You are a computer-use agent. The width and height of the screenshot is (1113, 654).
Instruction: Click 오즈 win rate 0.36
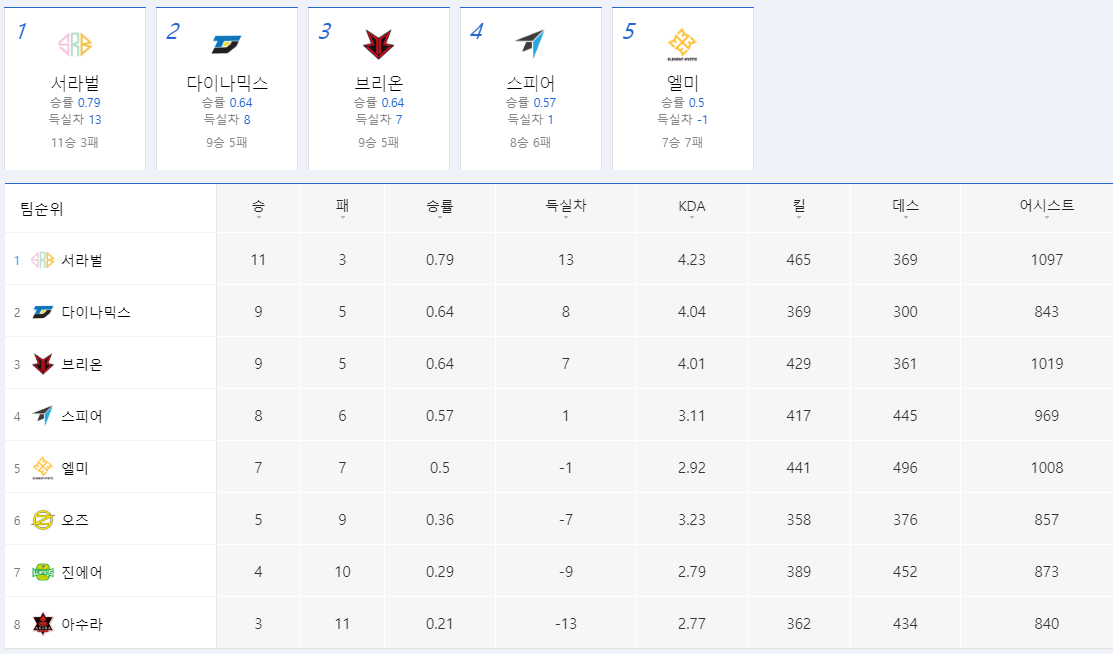pos(439,520)
